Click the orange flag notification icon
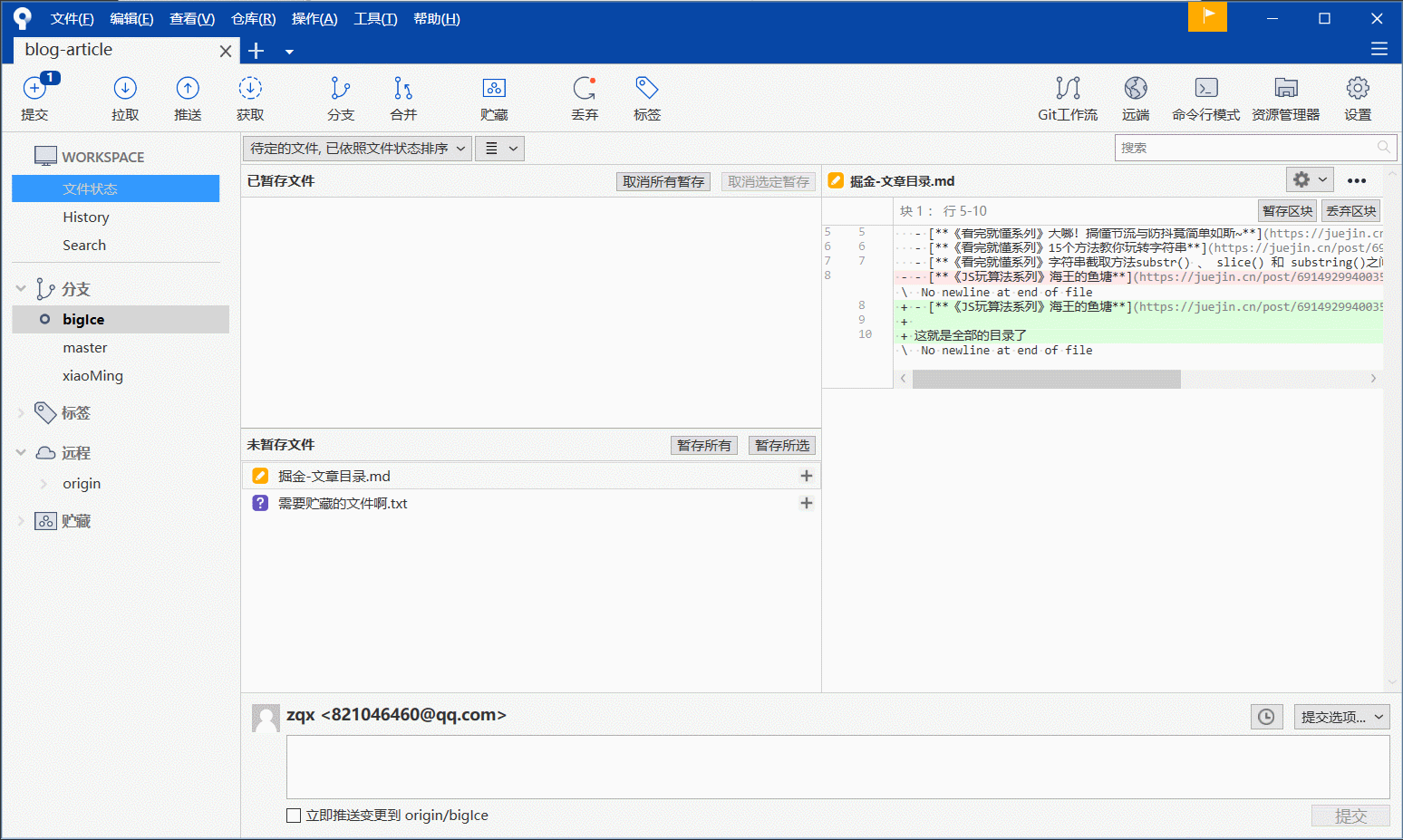Screen dimensions: 1403x840 (1207, 16)
